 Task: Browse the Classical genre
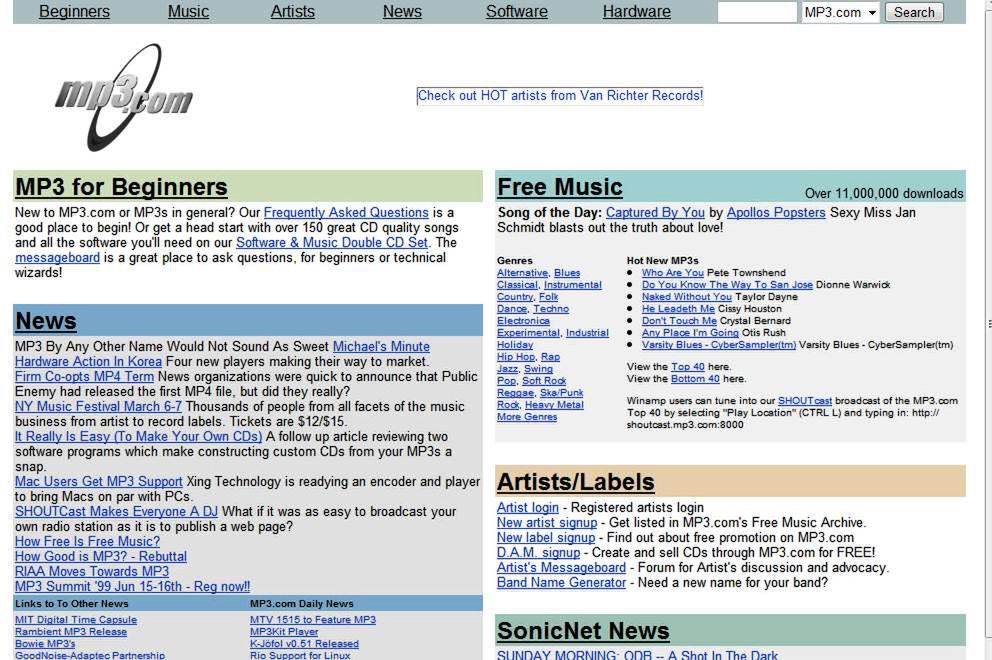click(x=518, y=285)
